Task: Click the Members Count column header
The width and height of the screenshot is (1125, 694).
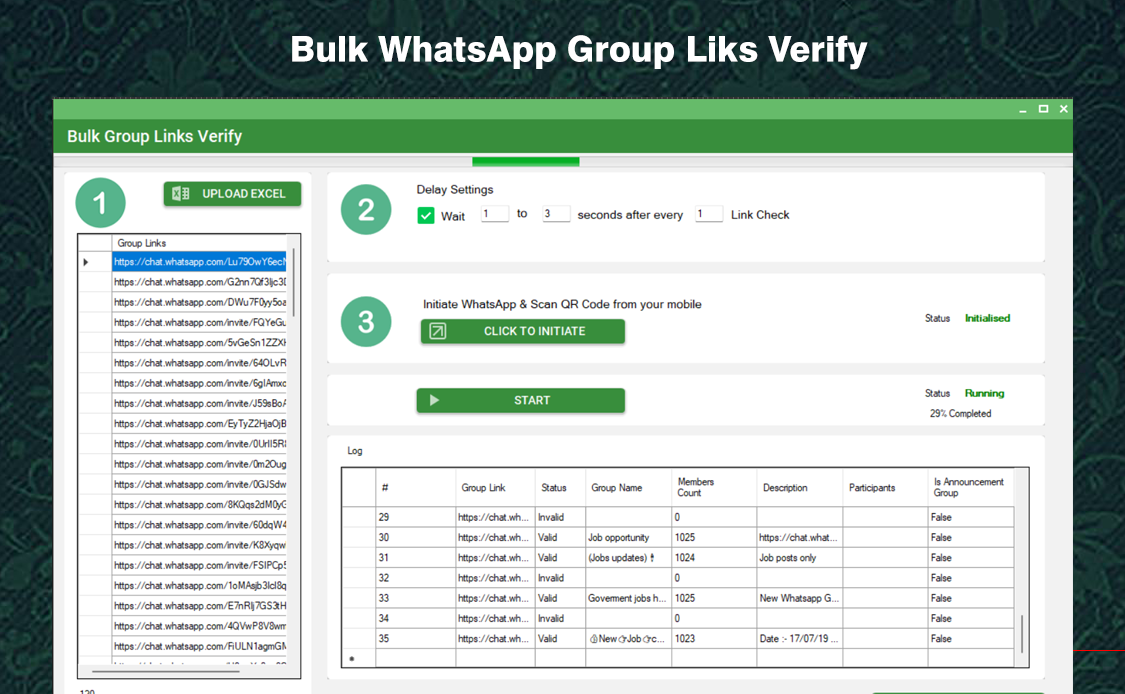Action: [x=714, y=487]
